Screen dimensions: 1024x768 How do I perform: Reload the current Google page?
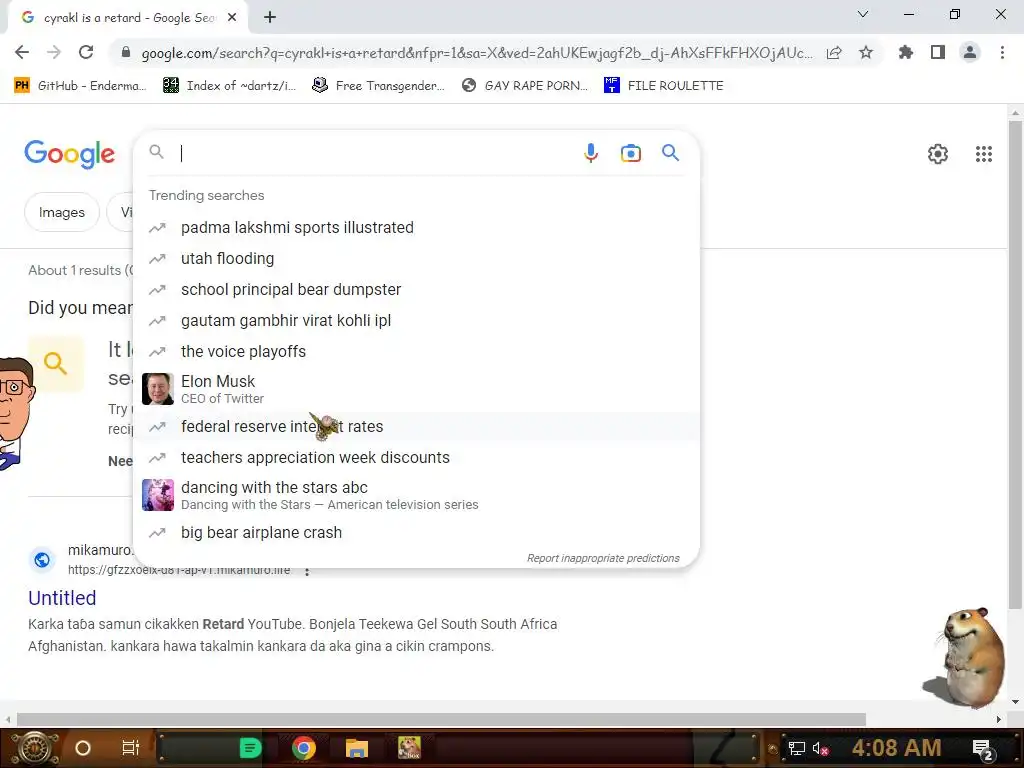click(86, 52)
